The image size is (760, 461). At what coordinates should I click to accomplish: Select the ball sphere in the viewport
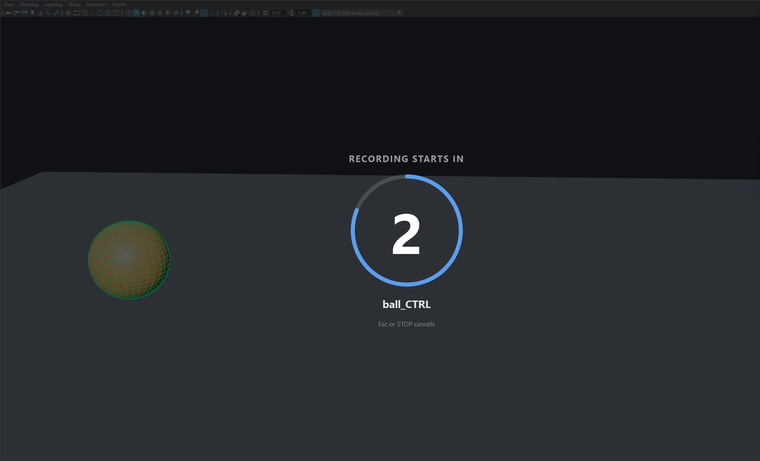(129, 260)
